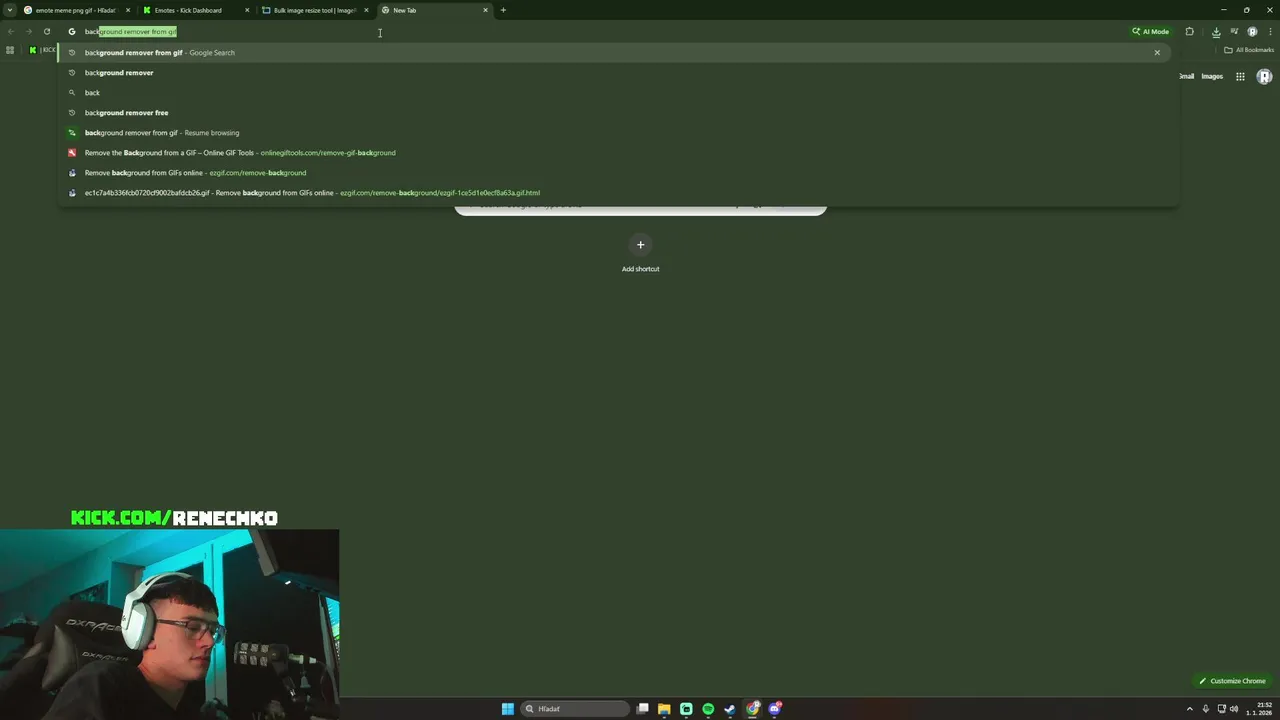Open the Google apps grid icon
The height and width of the screenshot is (720, 1280).
[1240, 76]
